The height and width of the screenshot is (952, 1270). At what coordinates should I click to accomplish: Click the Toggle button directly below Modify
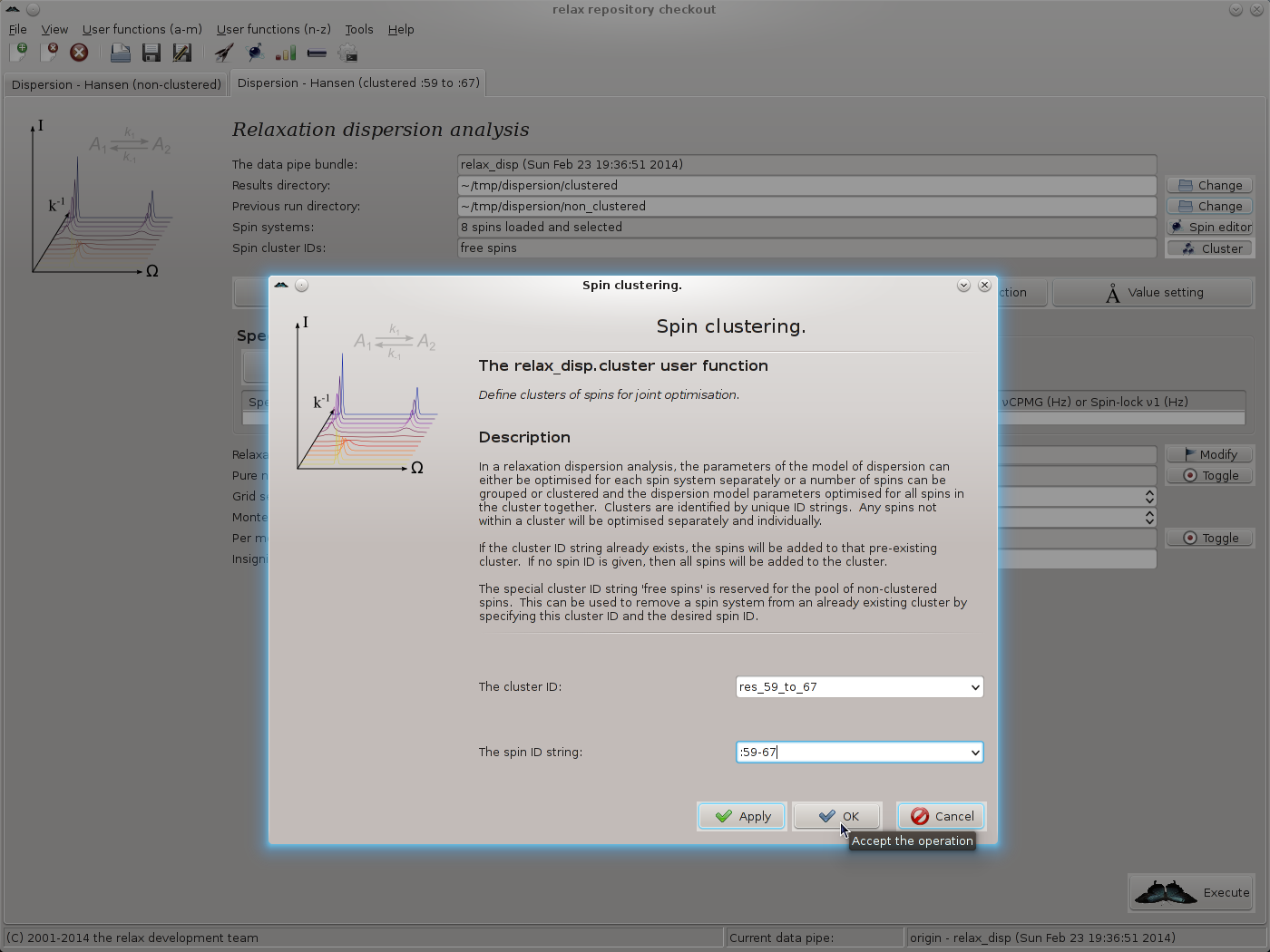pos(1209,476)
